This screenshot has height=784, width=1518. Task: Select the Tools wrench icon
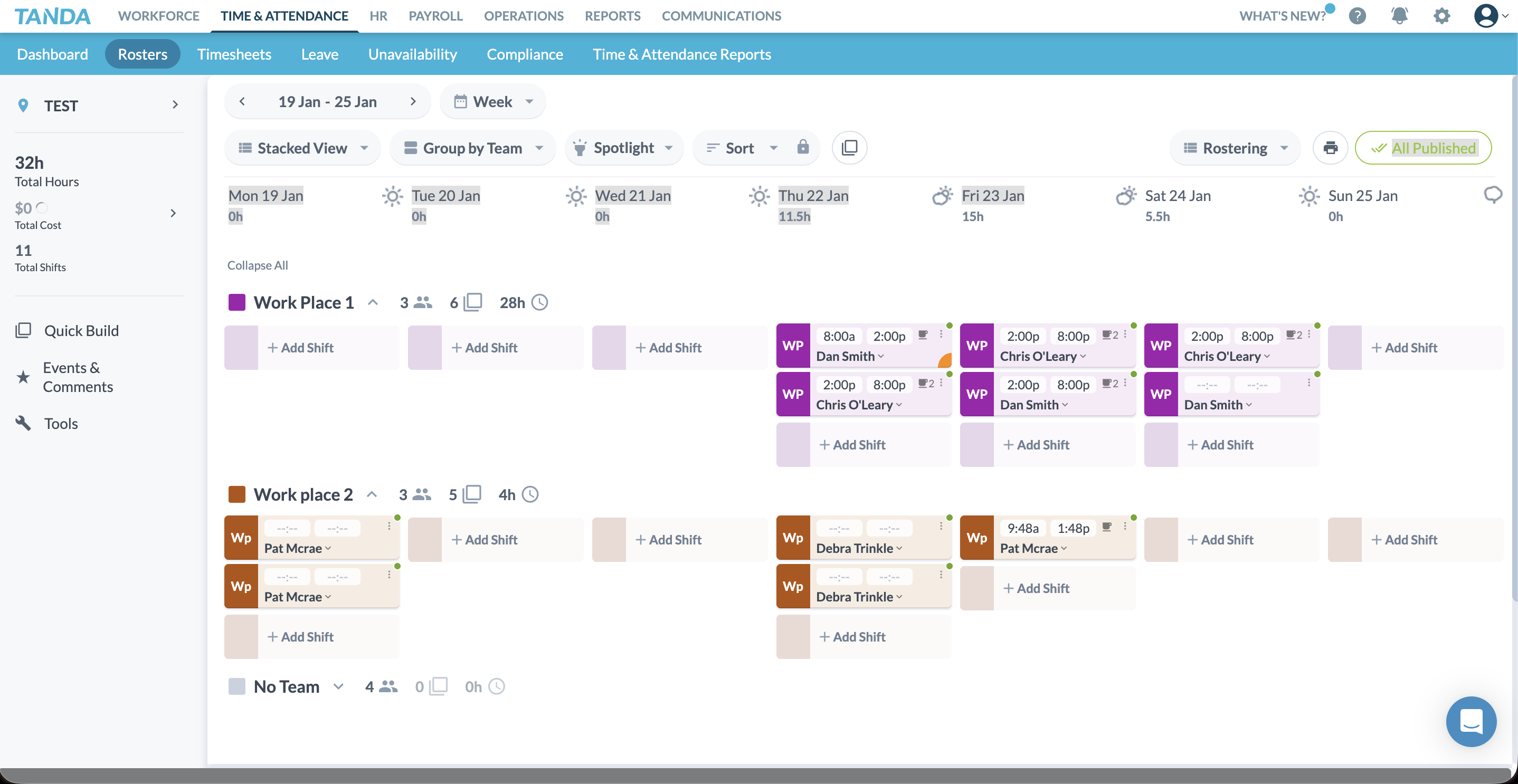[23, 423]
